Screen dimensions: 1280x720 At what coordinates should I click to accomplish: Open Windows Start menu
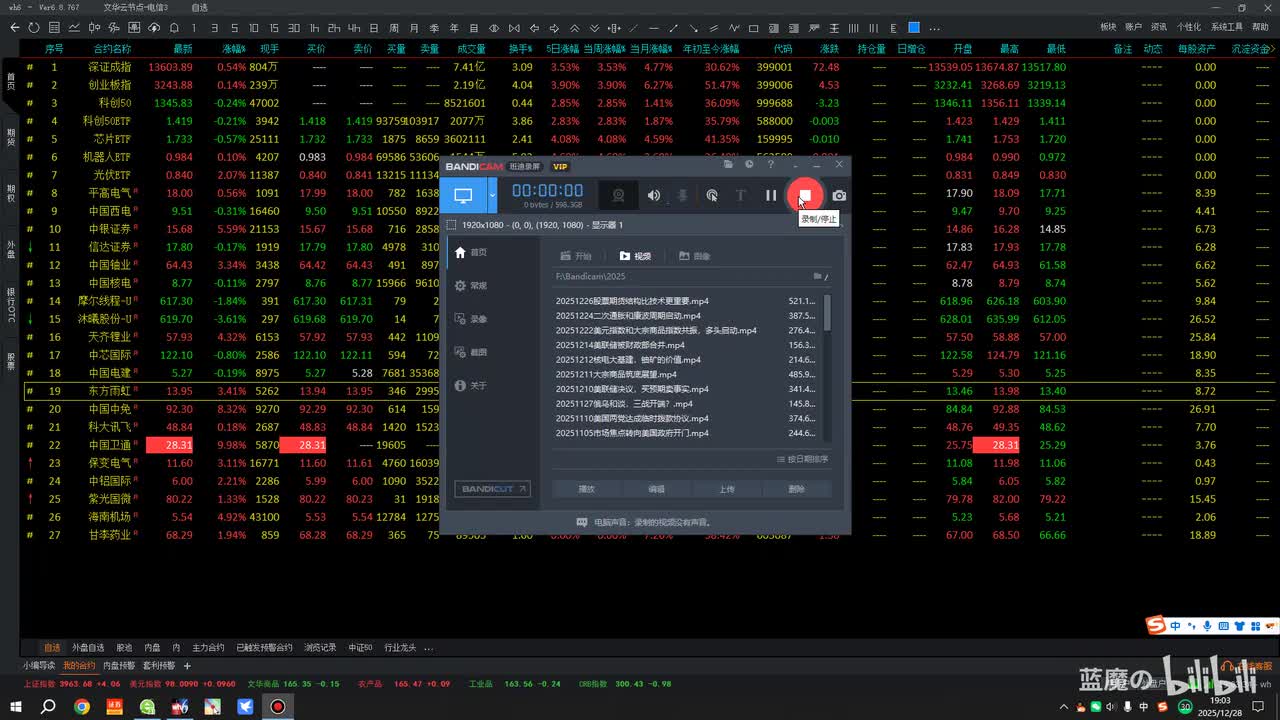(16, 707)
